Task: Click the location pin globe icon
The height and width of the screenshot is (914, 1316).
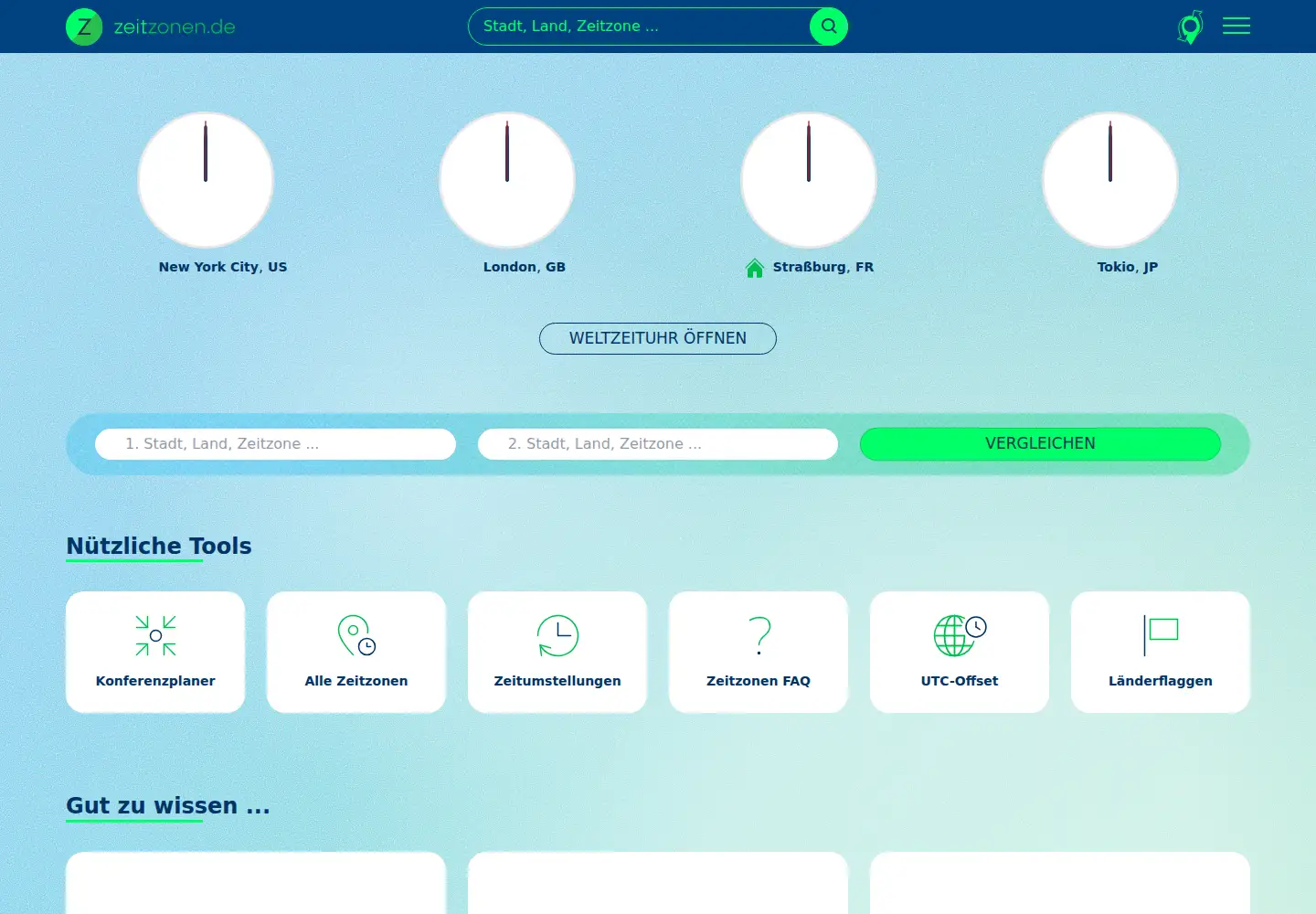Action: coord(1190,27)
